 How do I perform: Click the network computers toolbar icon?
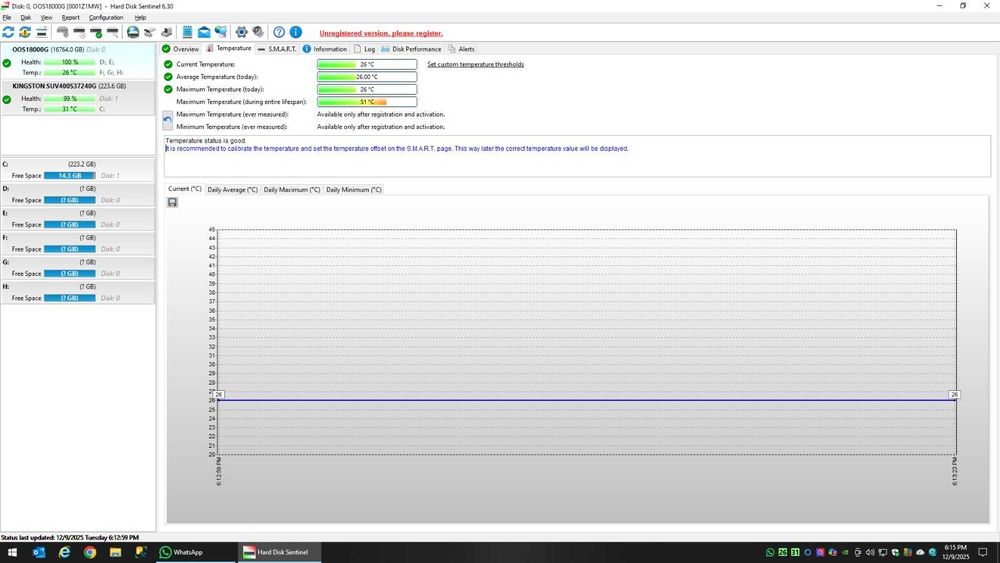tap(221, 32)
